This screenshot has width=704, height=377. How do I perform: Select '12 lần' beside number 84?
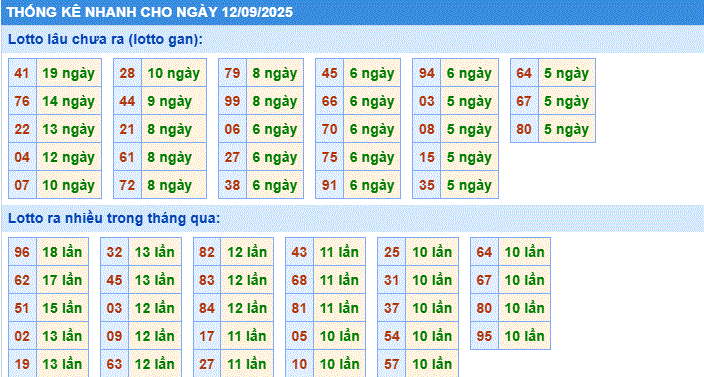click(247, 308)
